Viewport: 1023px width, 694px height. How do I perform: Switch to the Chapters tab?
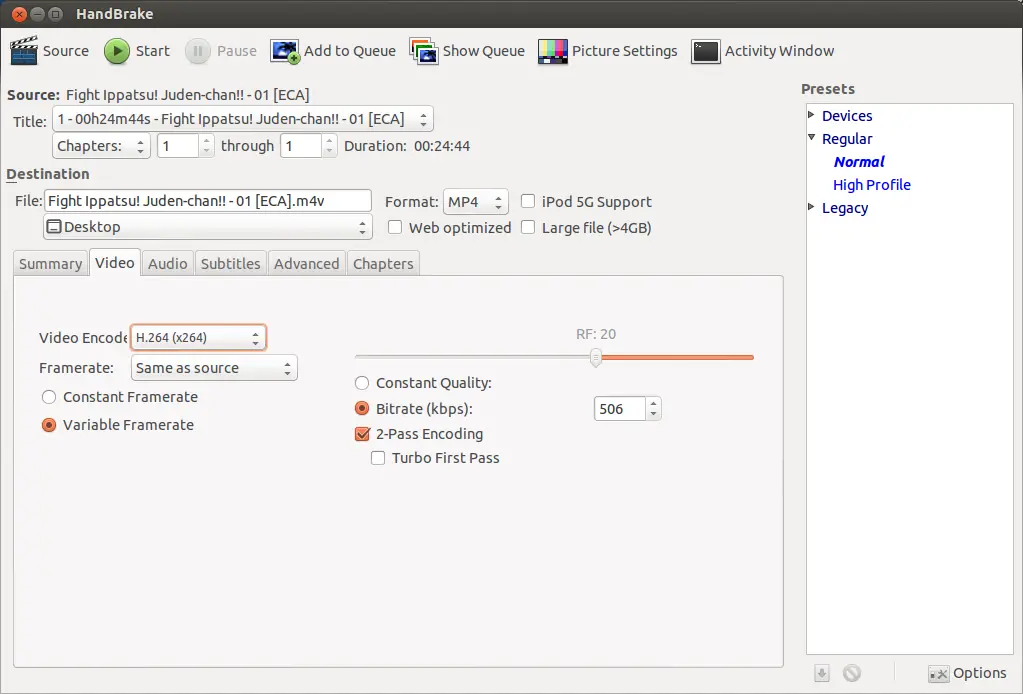tap(383, 264)
